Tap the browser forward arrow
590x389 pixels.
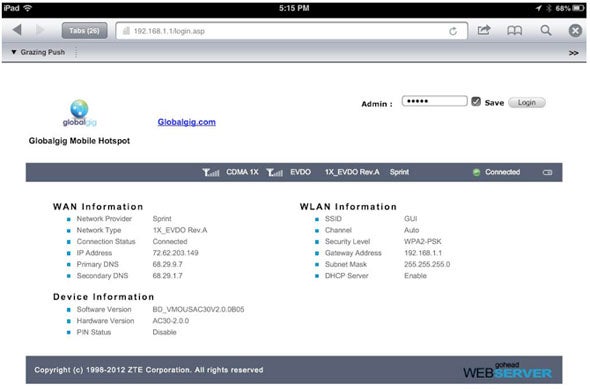tap(40, 30)
